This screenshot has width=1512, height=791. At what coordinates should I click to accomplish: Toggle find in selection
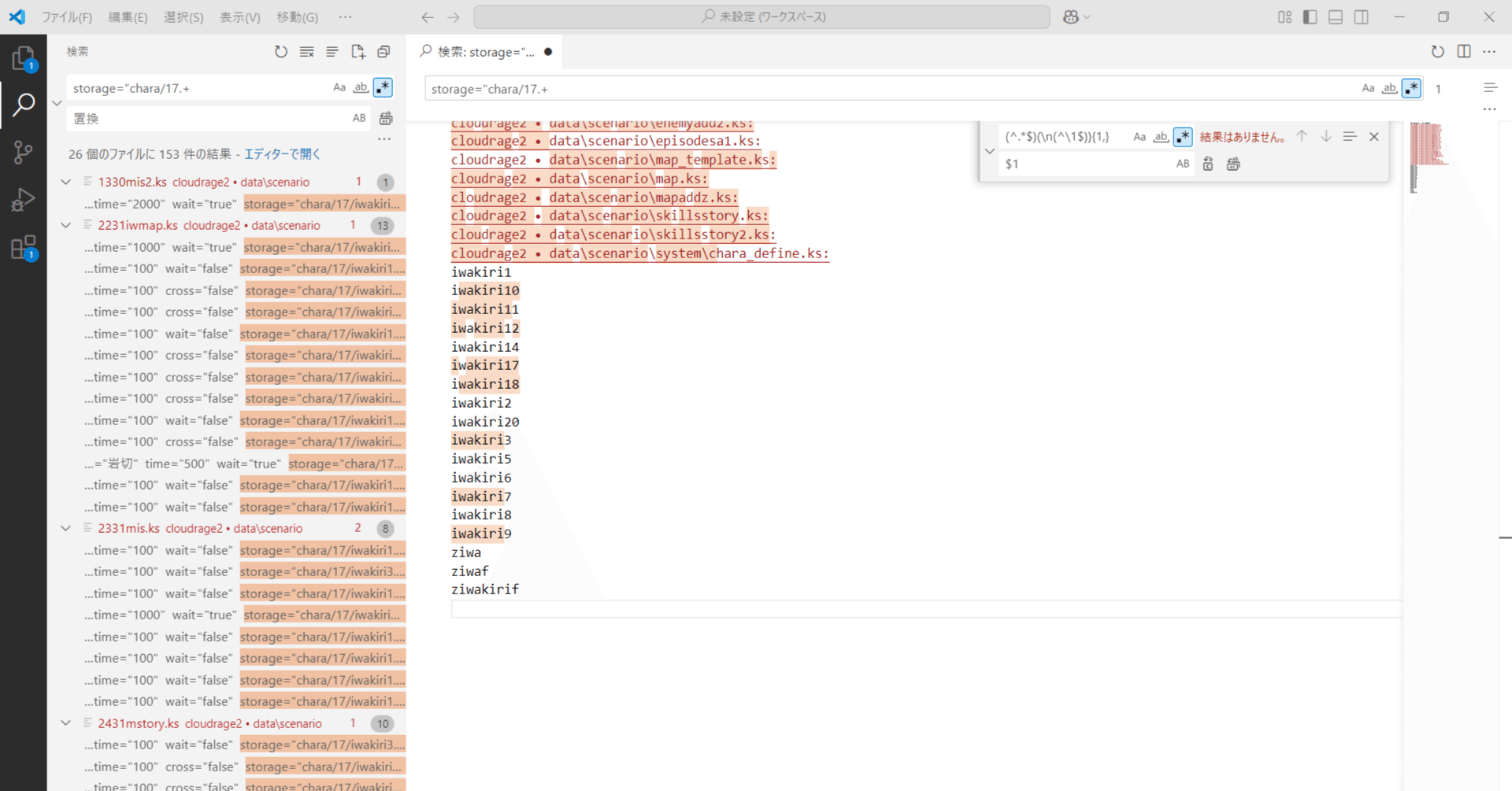coord(1350,136)
